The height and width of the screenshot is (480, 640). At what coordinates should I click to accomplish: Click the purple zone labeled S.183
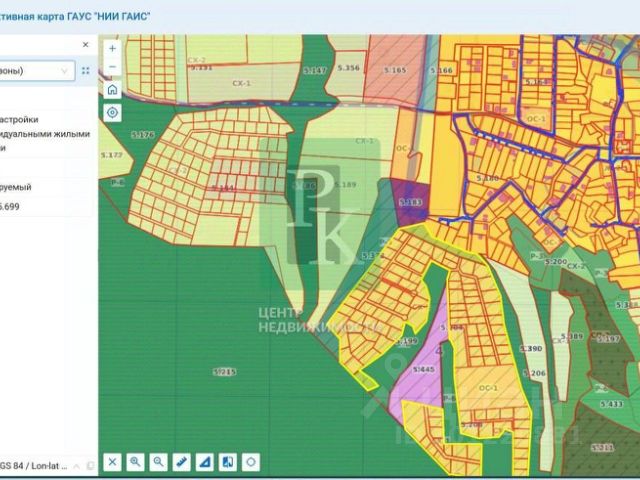[x=411, y=202]
